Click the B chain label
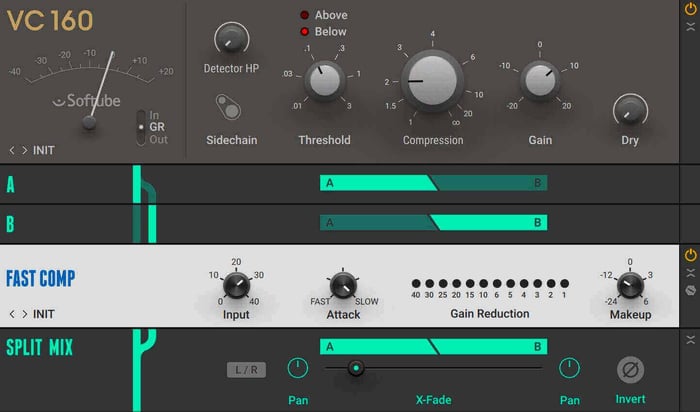700x412 pixels. (x=10, y=224)
